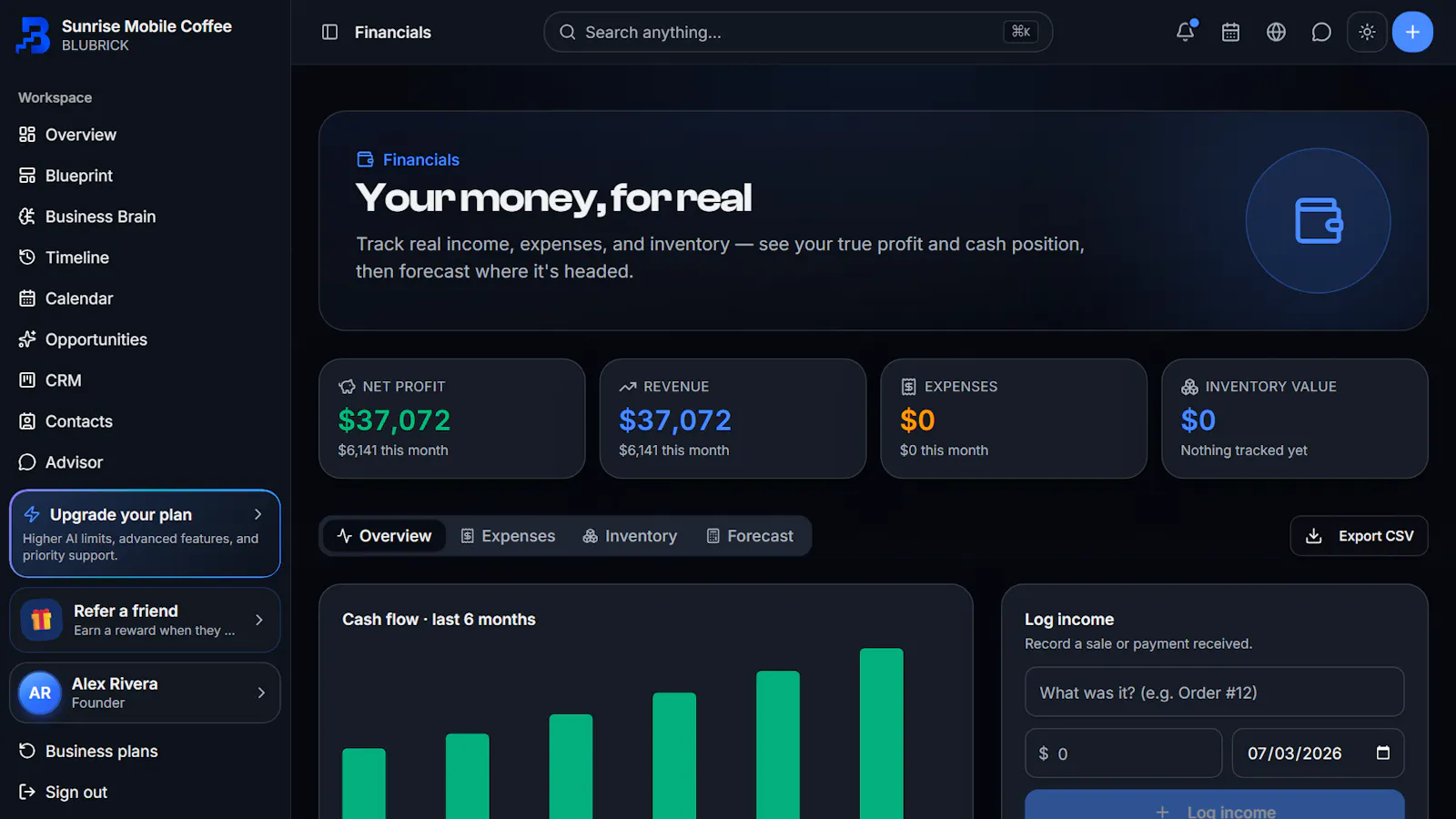
Task: Expand the Upgrade your plan chevron
Action: coord(258,514)
